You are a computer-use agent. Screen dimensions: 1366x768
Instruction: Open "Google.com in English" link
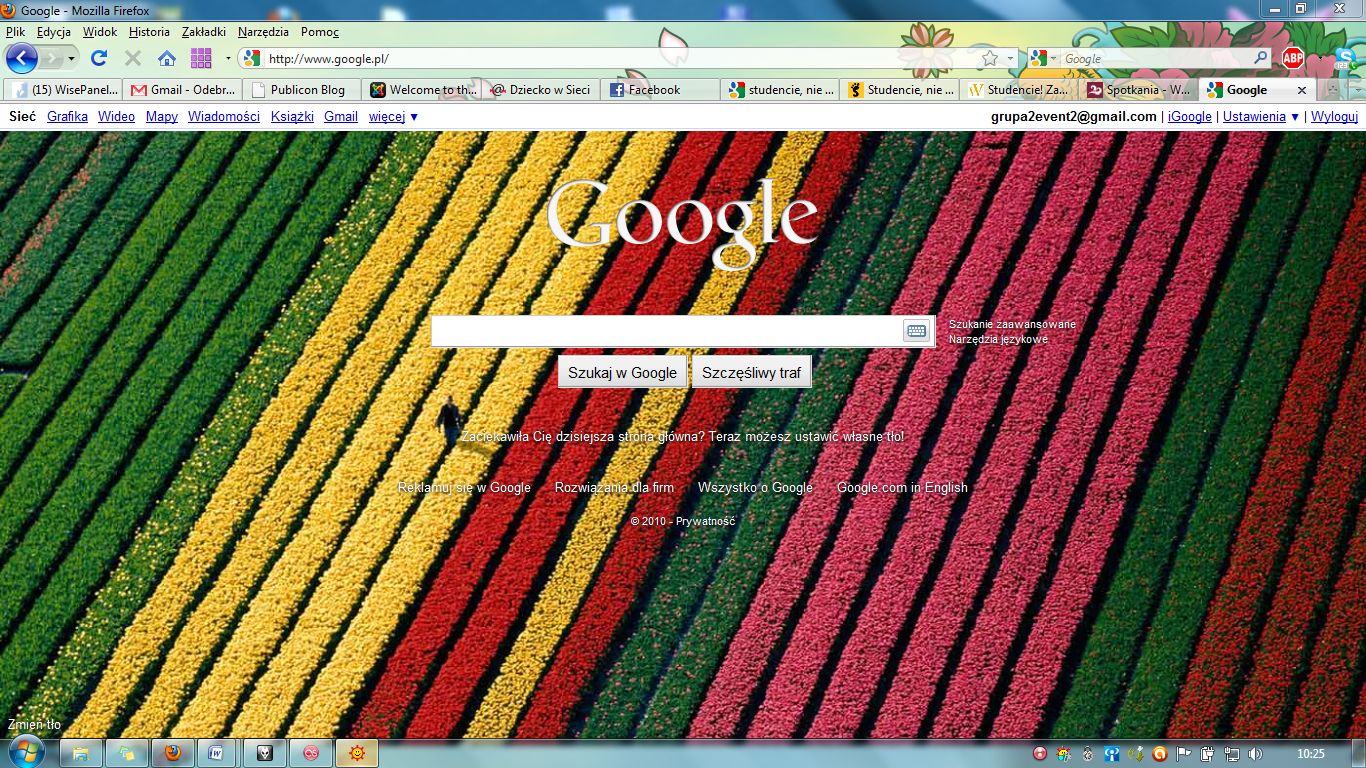click(902, 488)
